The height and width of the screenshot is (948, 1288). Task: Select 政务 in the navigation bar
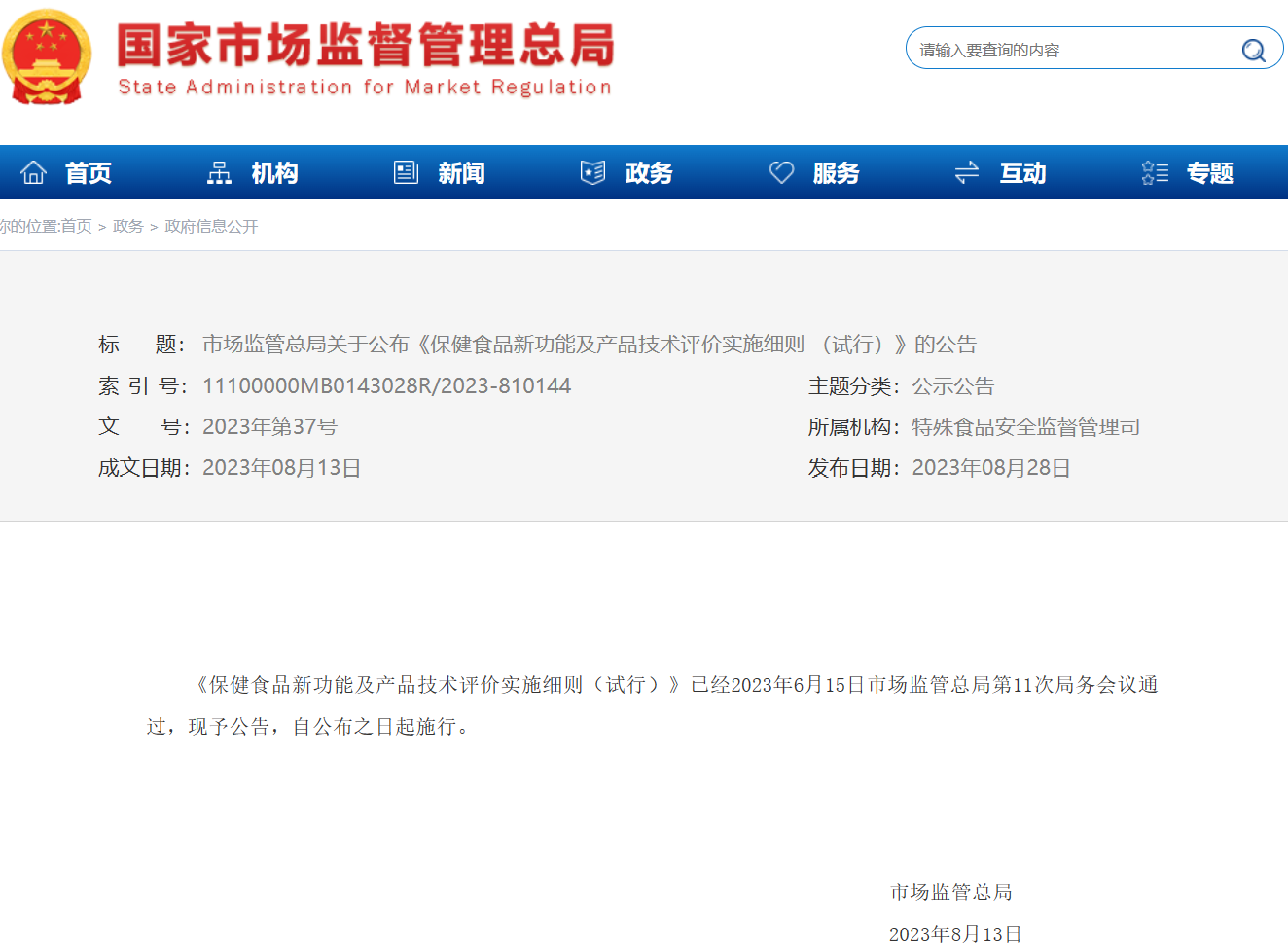(x=649, y=173)
